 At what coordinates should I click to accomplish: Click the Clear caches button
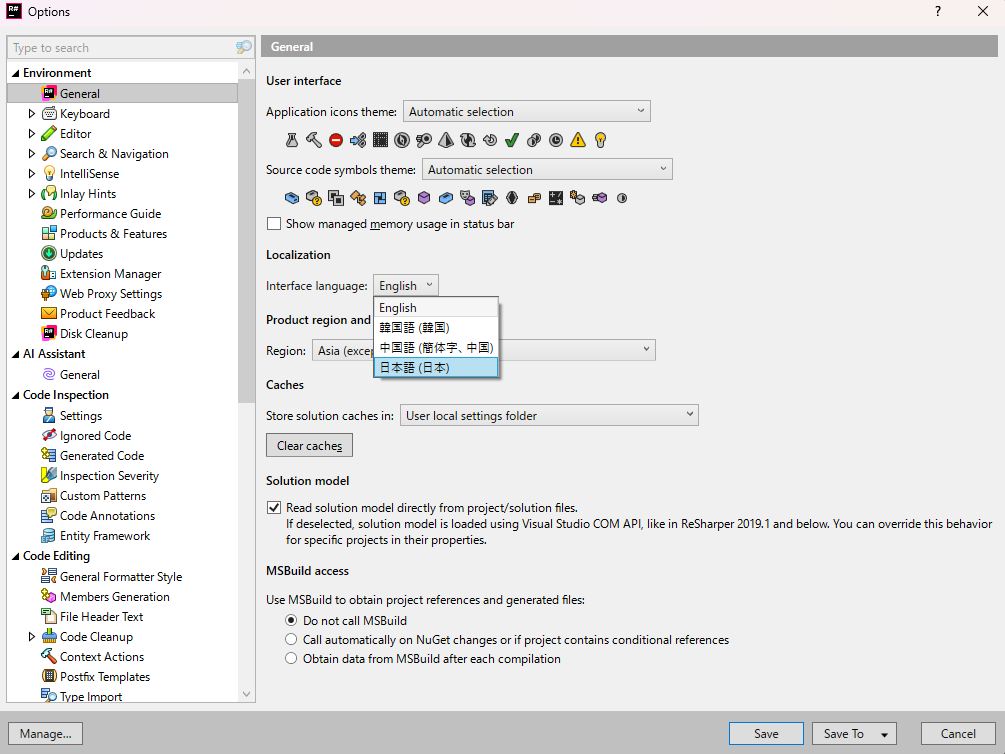[x=309, y=445]
